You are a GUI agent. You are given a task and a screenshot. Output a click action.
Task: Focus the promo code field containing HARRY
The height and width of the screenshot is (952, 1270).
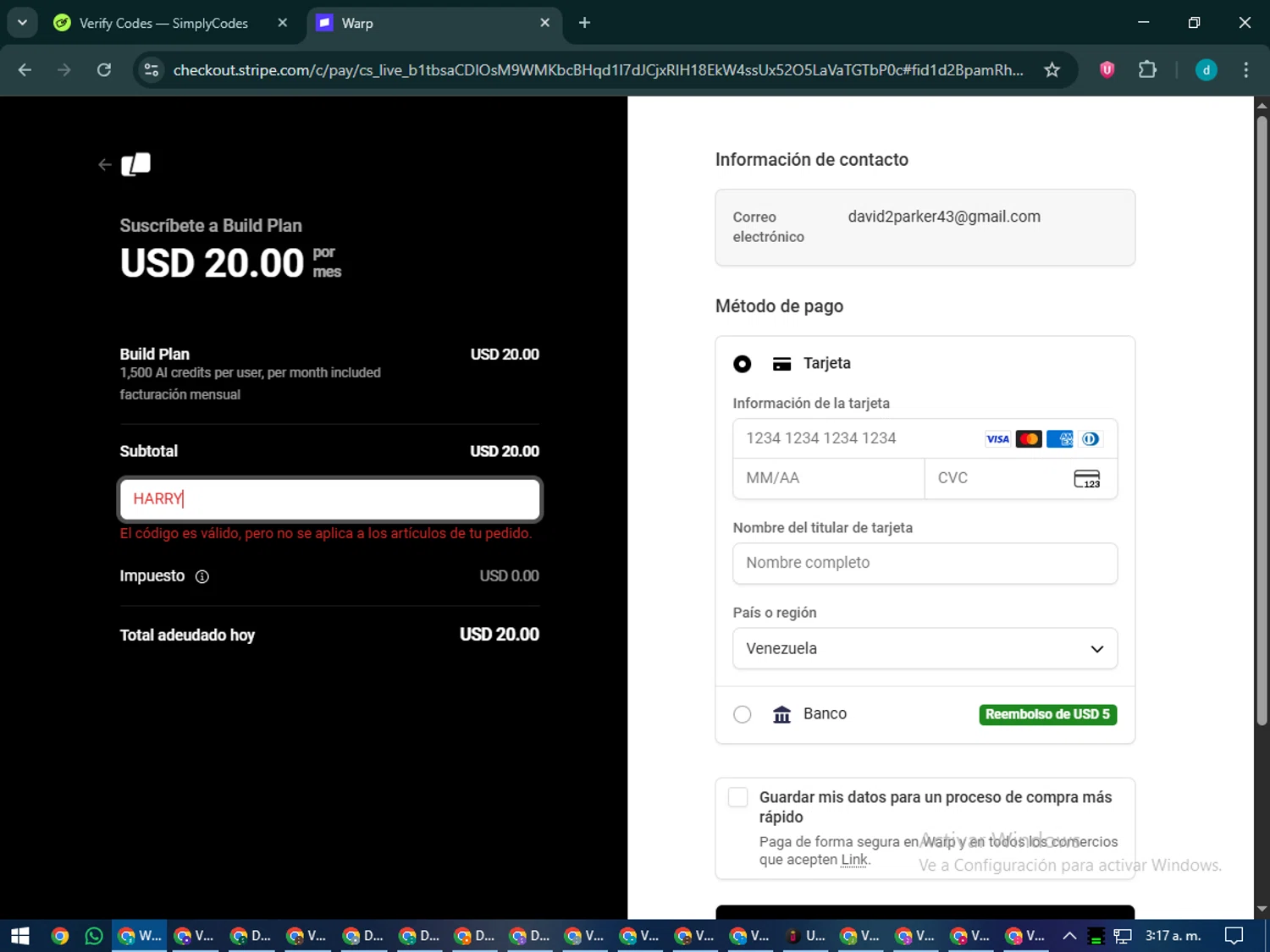(x=329, y=499)
